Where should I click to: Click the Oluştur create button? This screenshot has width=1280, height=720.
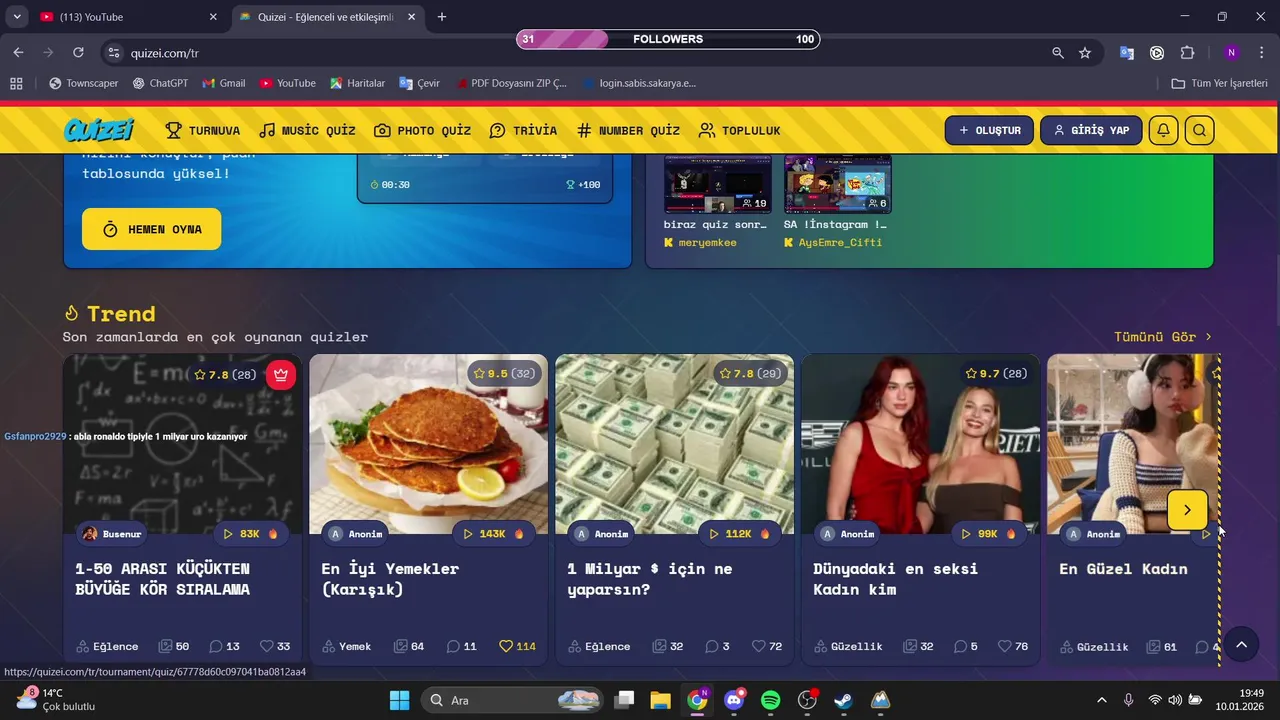point(989,130)
